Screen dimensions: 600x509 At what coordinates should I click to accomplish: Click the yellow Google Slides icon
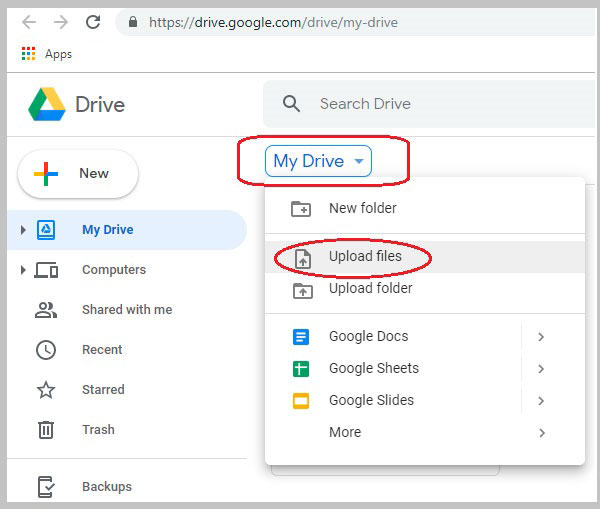click(x=301, y=401)
